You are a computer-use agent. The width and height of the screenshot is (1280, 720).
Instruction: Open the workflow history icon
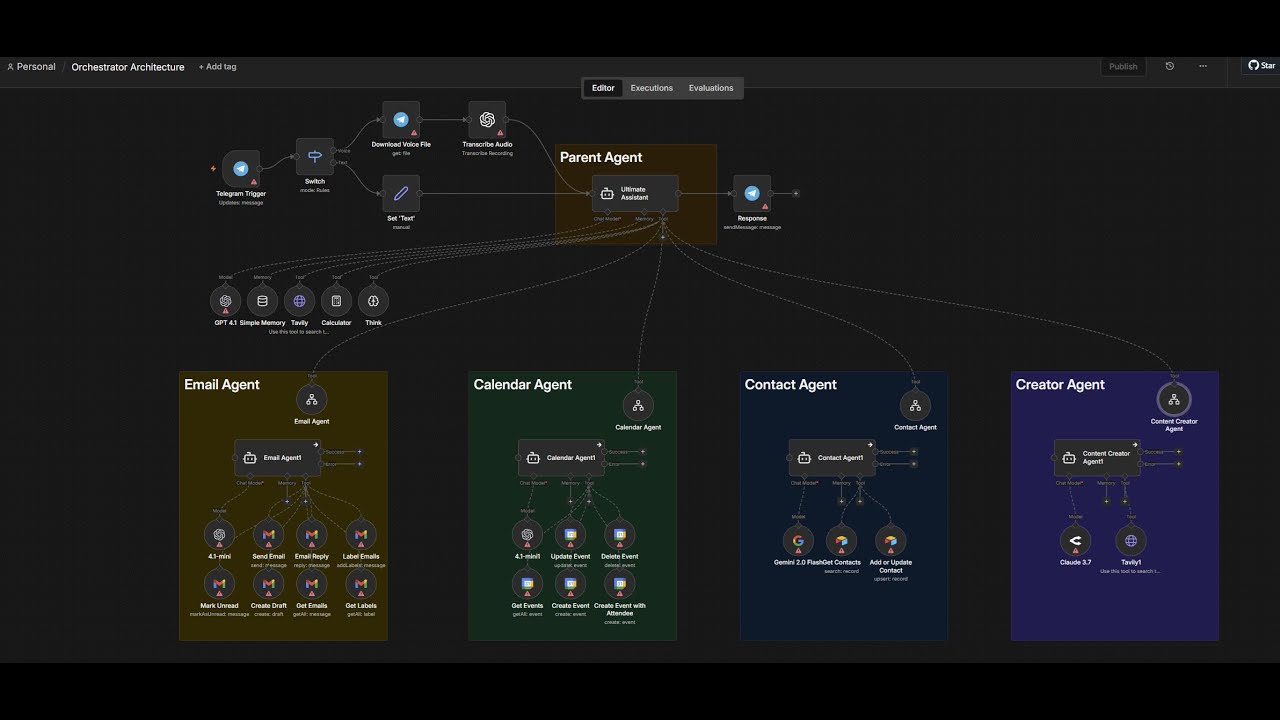[1169, 66]
